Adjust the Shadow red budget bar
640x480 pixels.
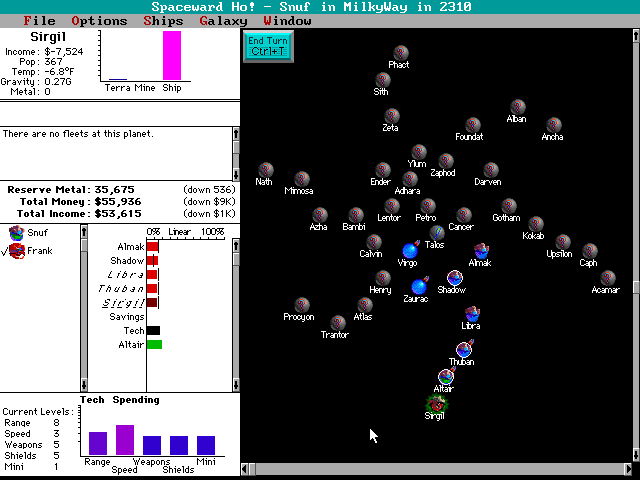152,260
